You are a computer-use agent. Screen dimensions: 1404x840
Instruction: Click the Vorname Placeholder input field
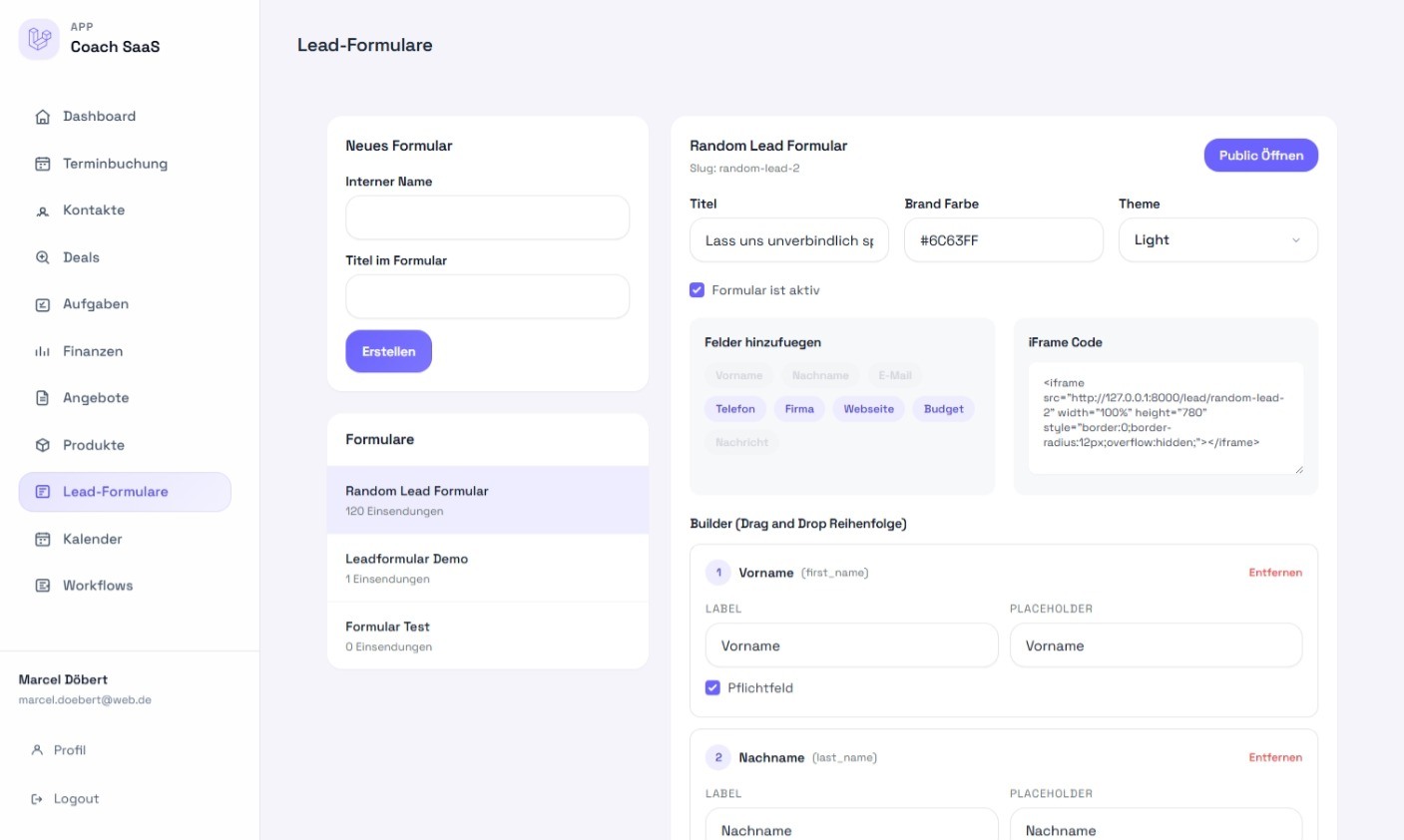[x=1157, y=645]
